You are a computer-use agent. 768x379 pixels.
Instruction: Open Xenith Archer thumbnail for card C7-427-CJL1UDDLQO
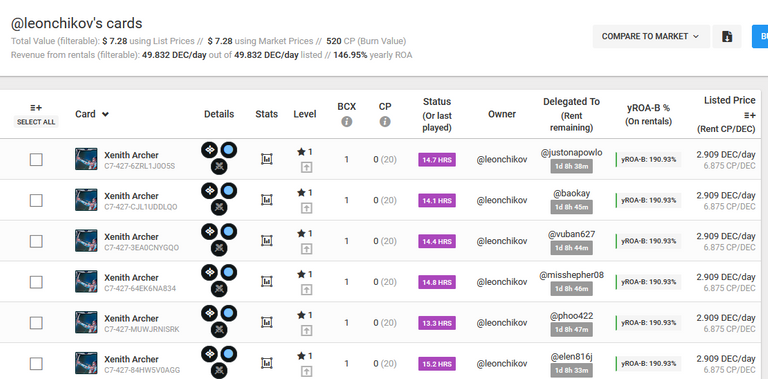pos(86,200)
